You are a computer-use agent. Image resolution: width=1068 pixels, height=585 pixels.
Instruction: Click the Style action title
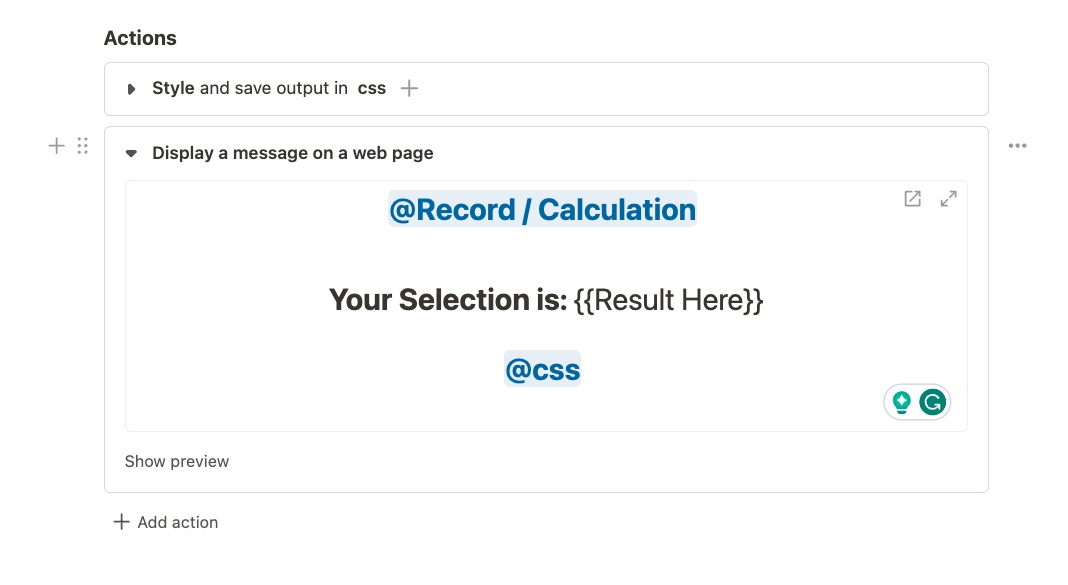click(x=173, y=88)
